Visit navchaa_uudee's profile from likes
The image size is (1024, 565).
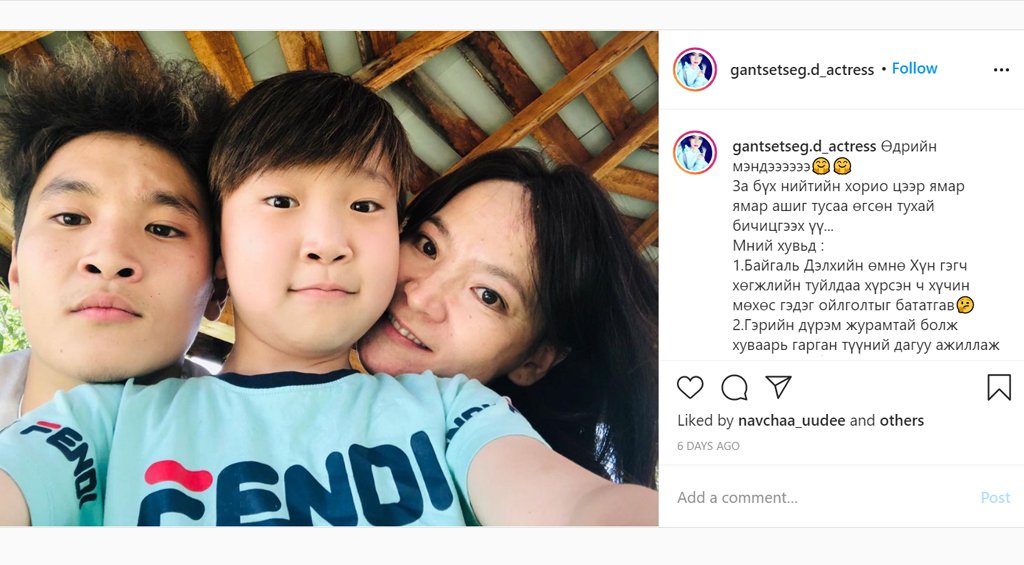coord(792,421)
